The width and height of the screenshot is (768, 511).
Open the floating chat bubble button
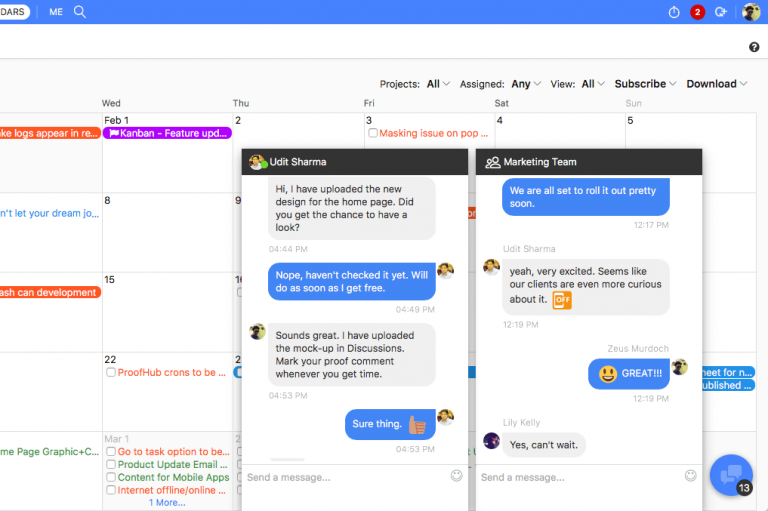click(x=731, y=474)
